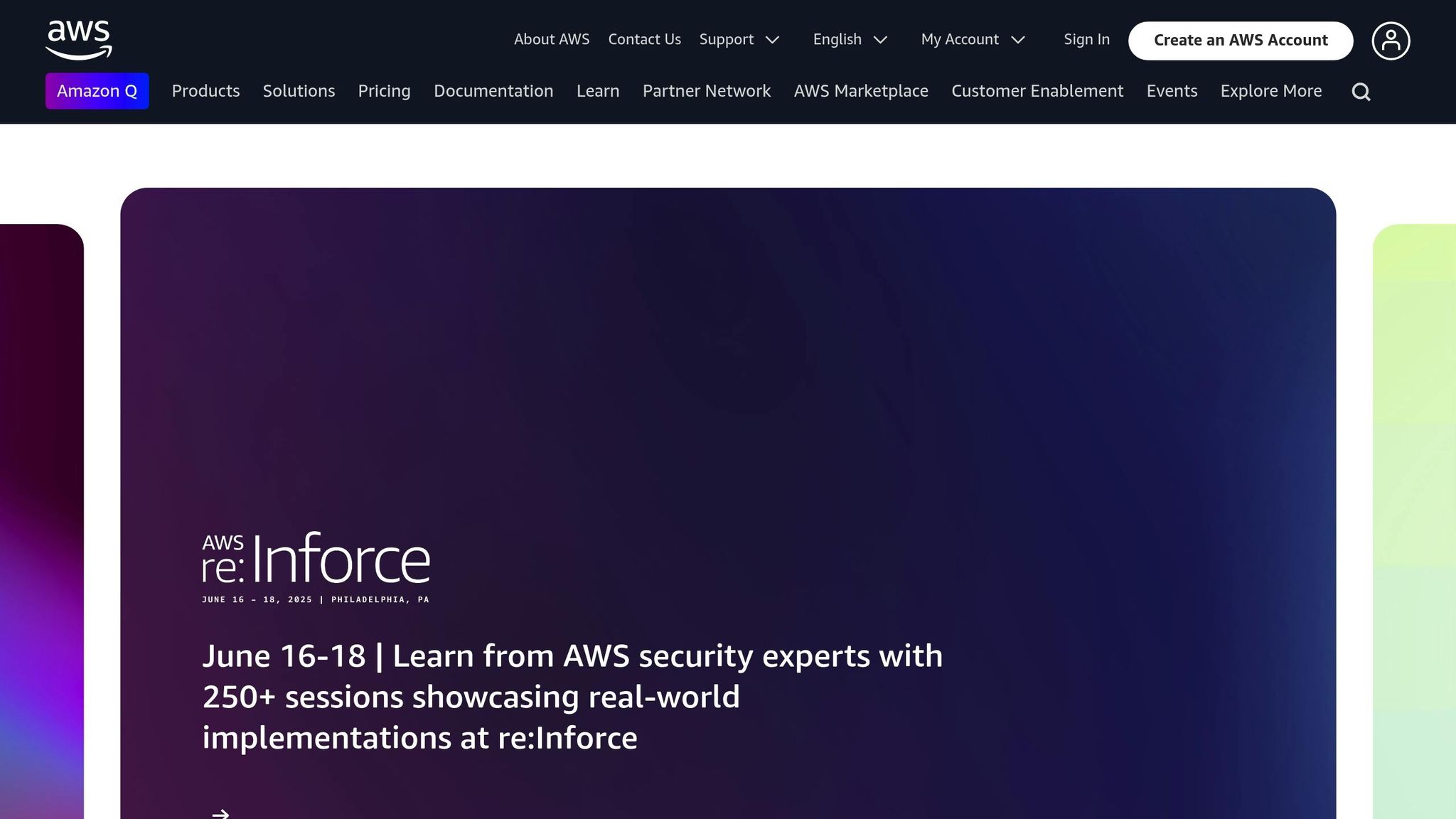Viewport: 1456px width, 819px height.
Task: Click the re:Inforce headline about 250+ sessions
Action: tap(572, 697)
